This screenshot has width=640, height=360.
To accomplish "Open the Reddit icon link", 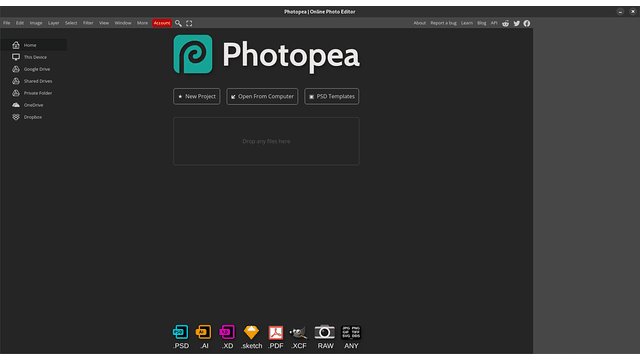I will tap(505, 23).
